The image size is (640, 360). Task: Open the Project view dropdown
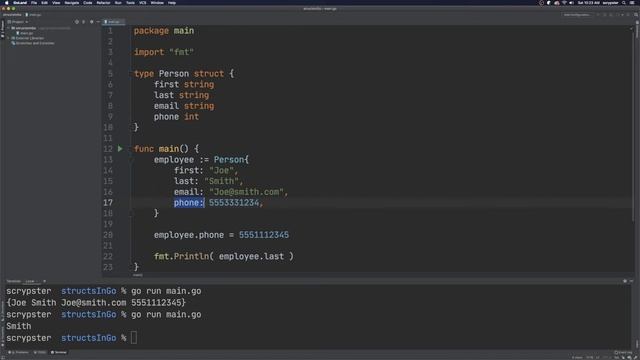pyautogui.click(x=18, y=22)
